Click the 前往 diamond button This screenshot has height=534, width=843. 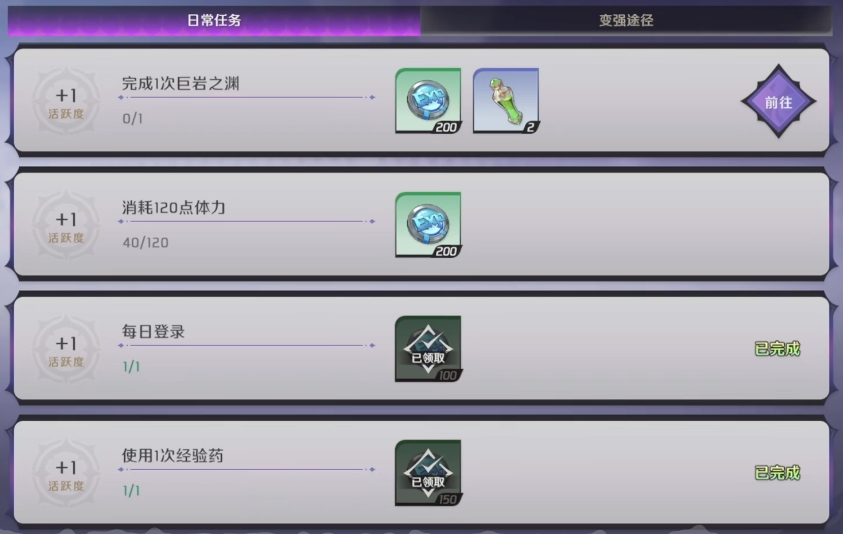[x=778, y=102]
